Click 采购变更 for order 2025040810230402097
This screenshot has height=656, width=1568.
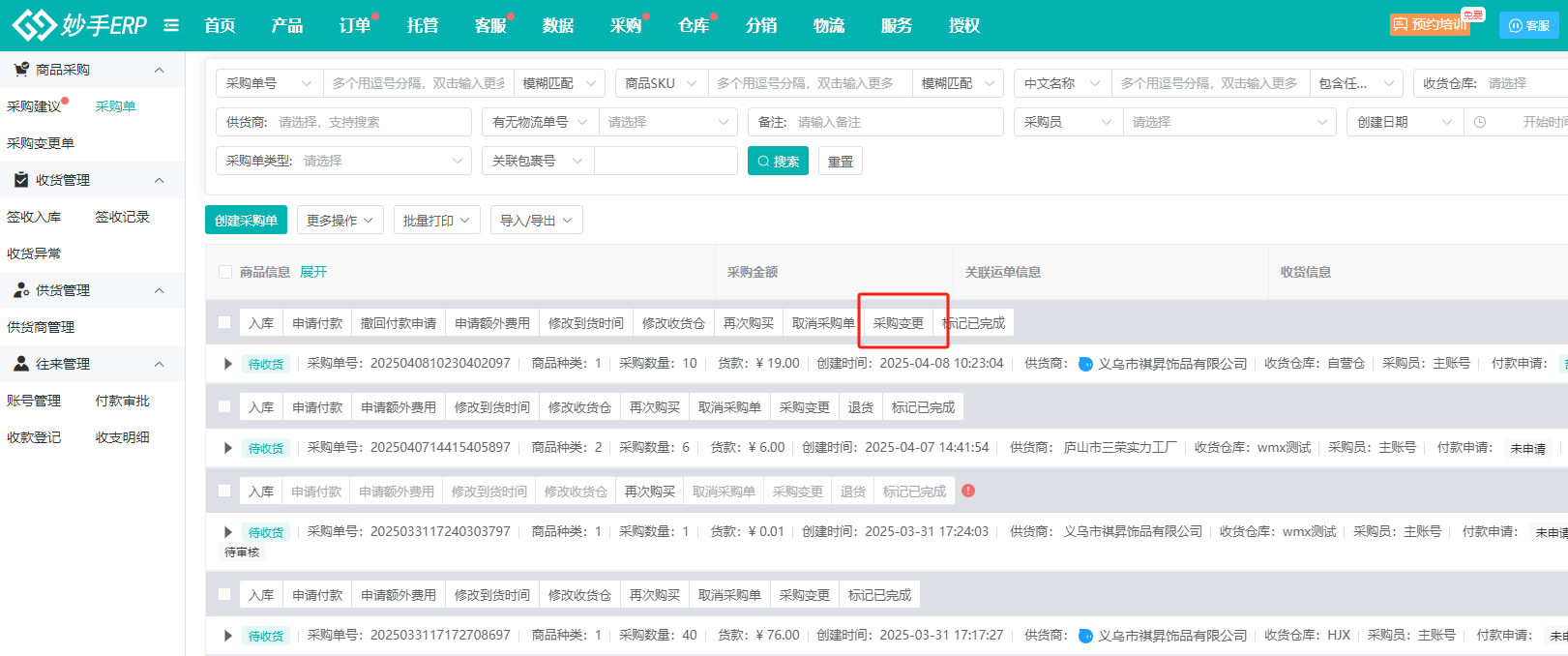click(899, 322)
